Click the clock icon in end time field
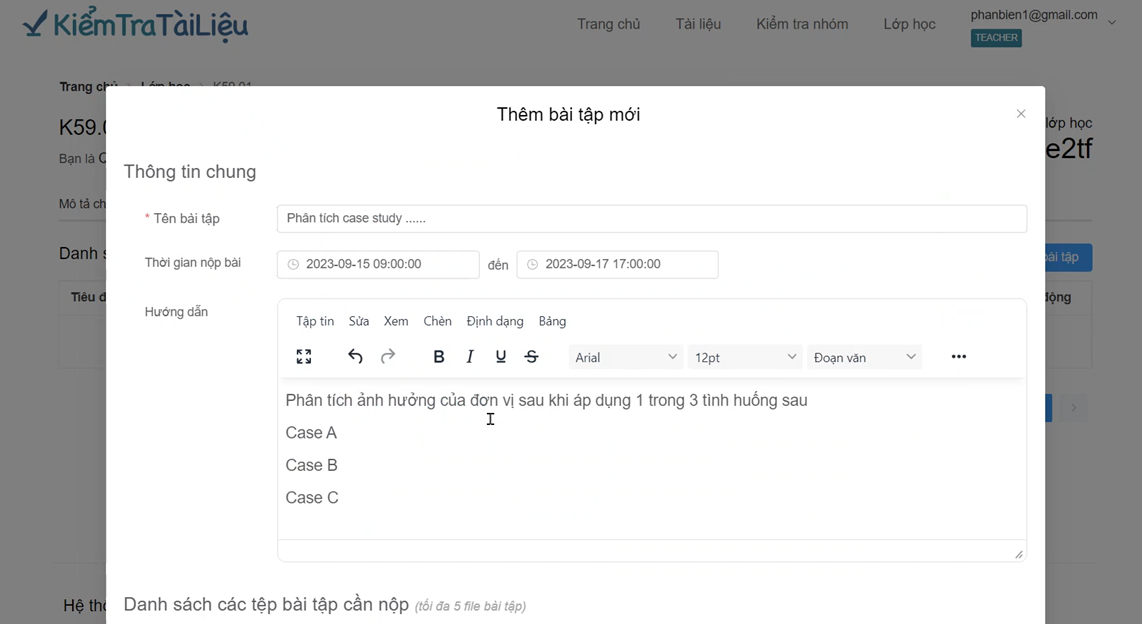 (x=532, y=264)
